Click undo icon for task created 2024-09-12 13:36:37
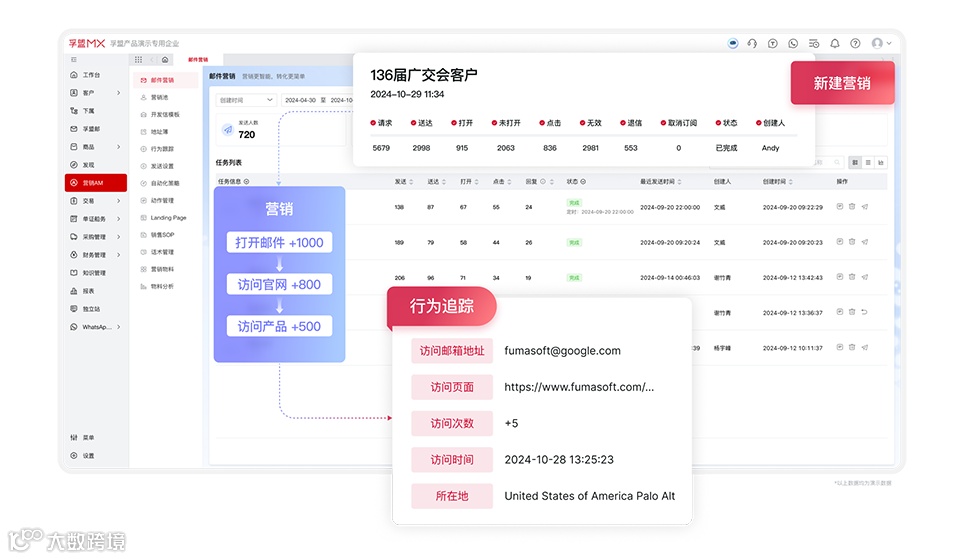 point(864,312)
